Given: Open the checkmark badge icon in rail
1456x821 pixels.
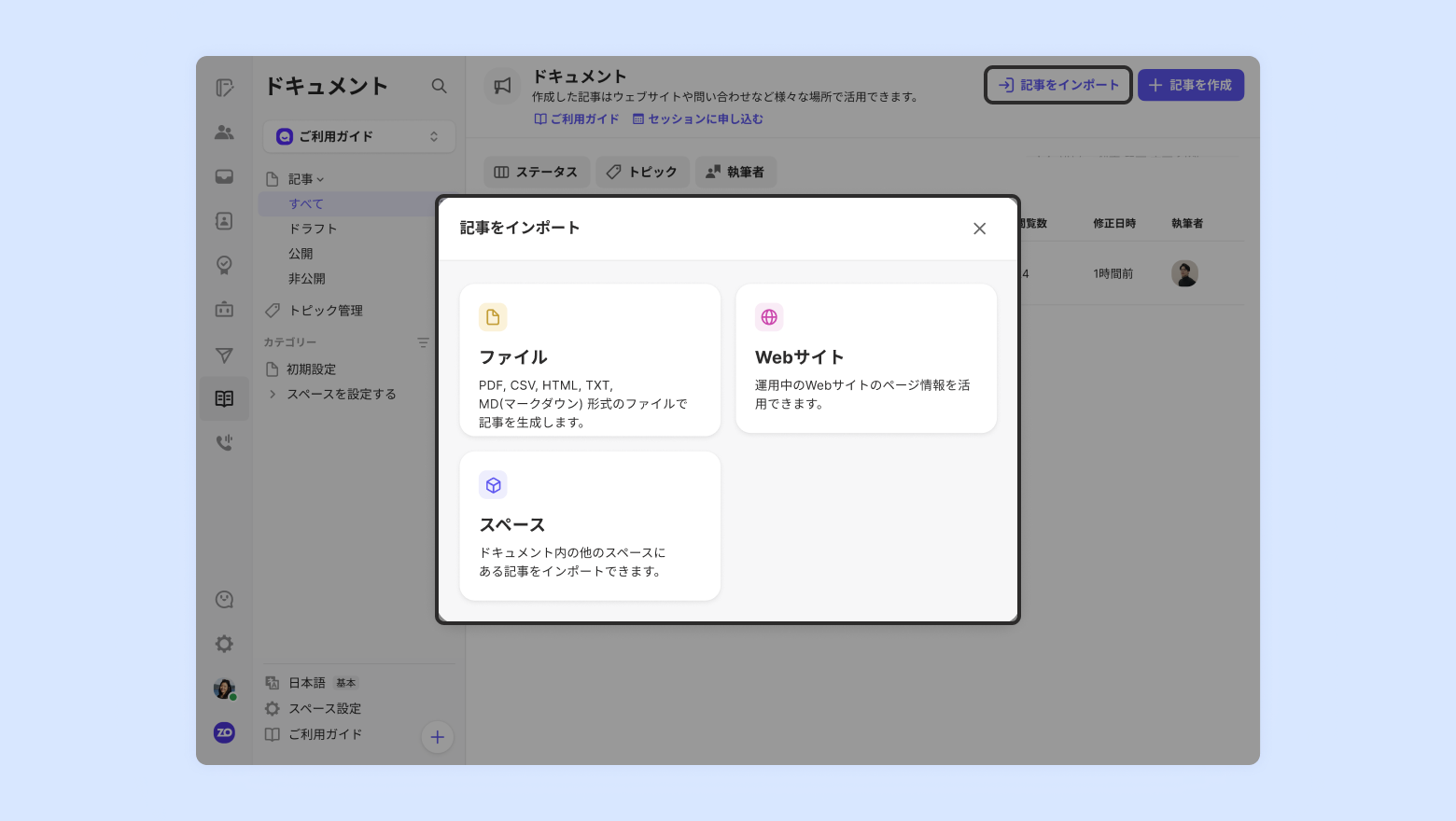Looking at the screenshot, I should pos(224,265).
